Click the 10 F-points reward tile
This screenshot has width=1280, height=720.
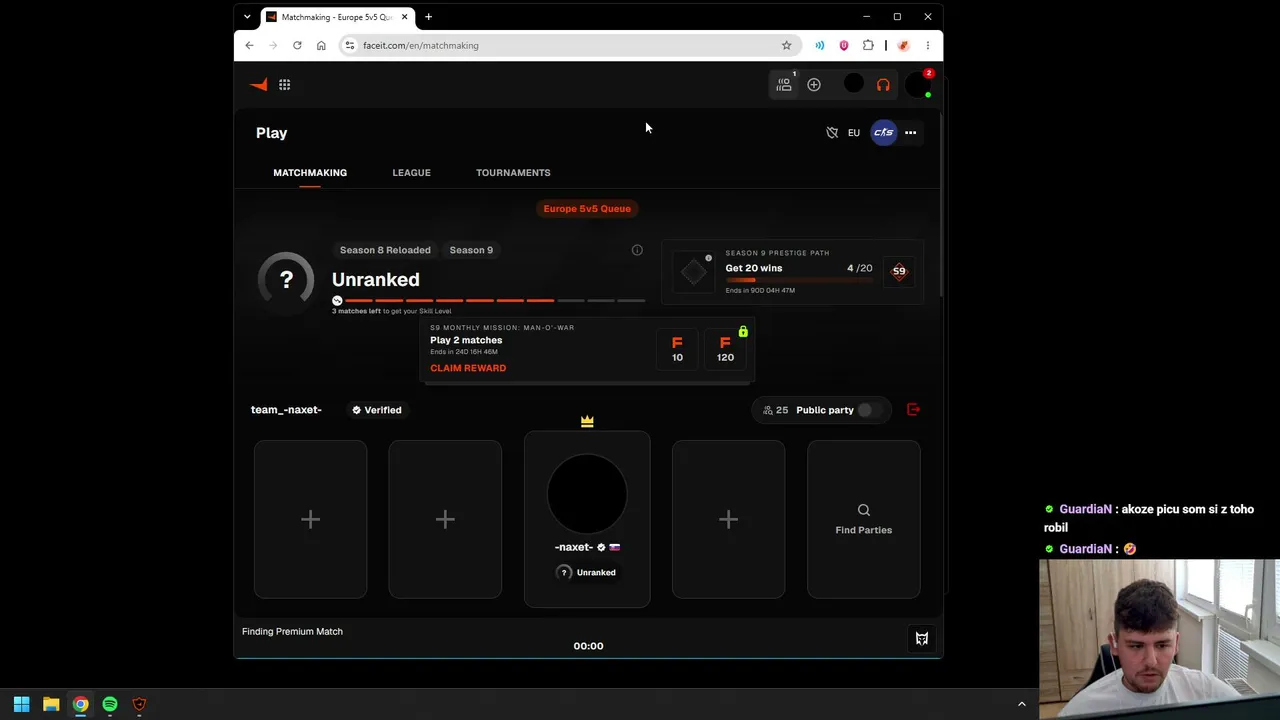pyautogui.click(x=677, y=349)
